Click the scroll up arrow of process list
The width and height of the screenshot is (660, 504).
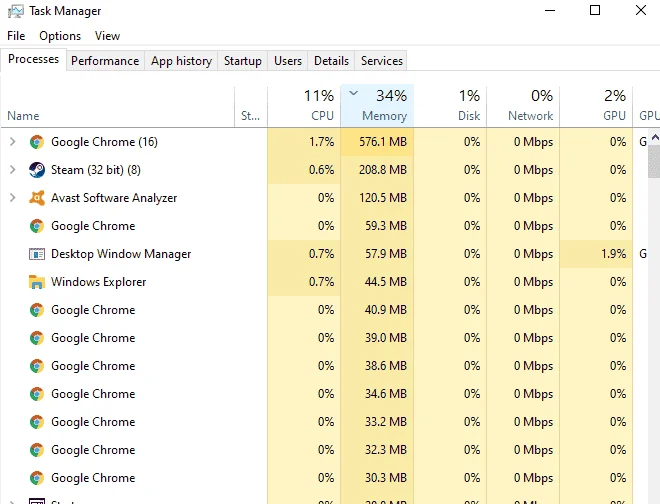[x=655, y=137]
